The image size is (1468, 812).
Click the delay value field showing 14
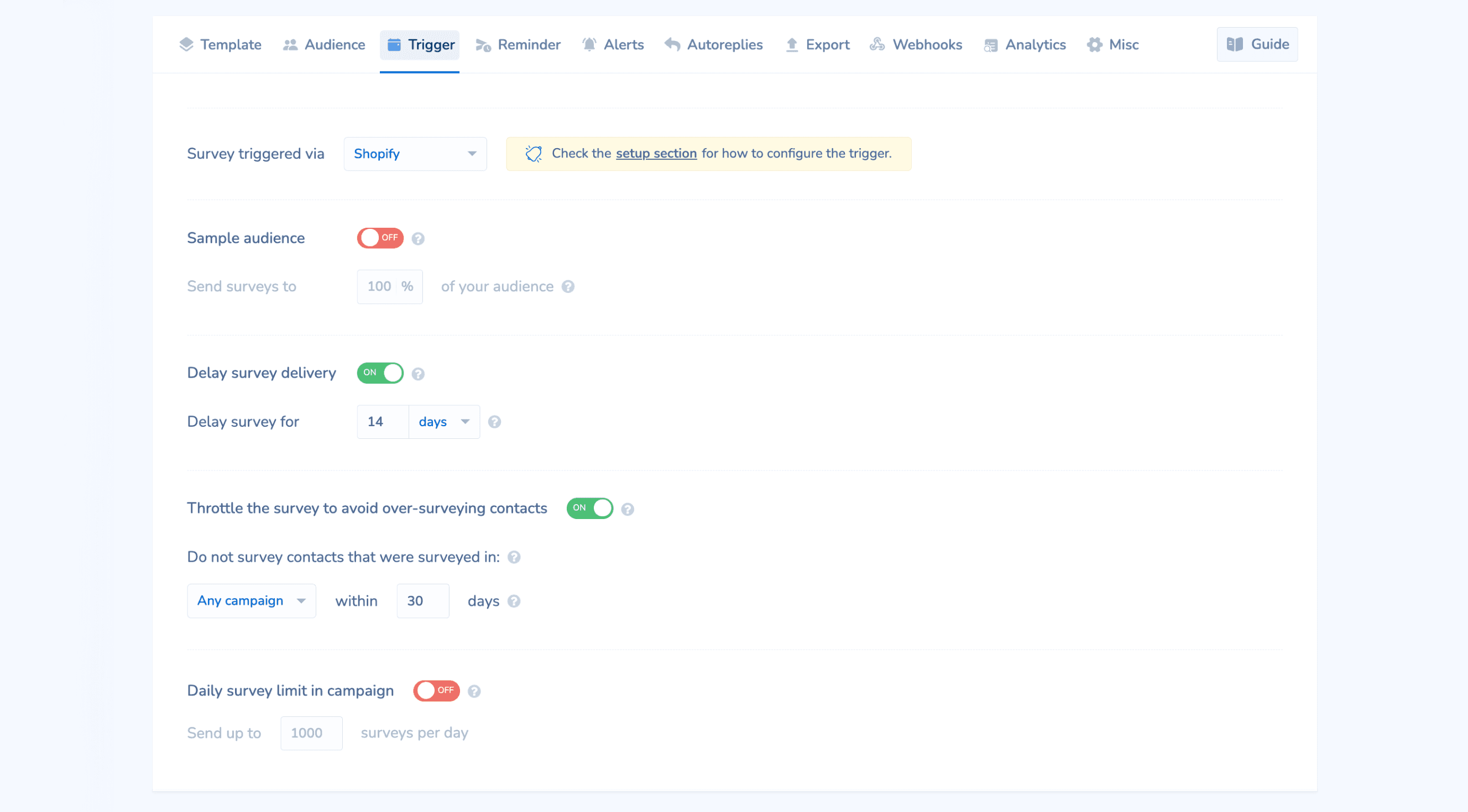point(383,422)
